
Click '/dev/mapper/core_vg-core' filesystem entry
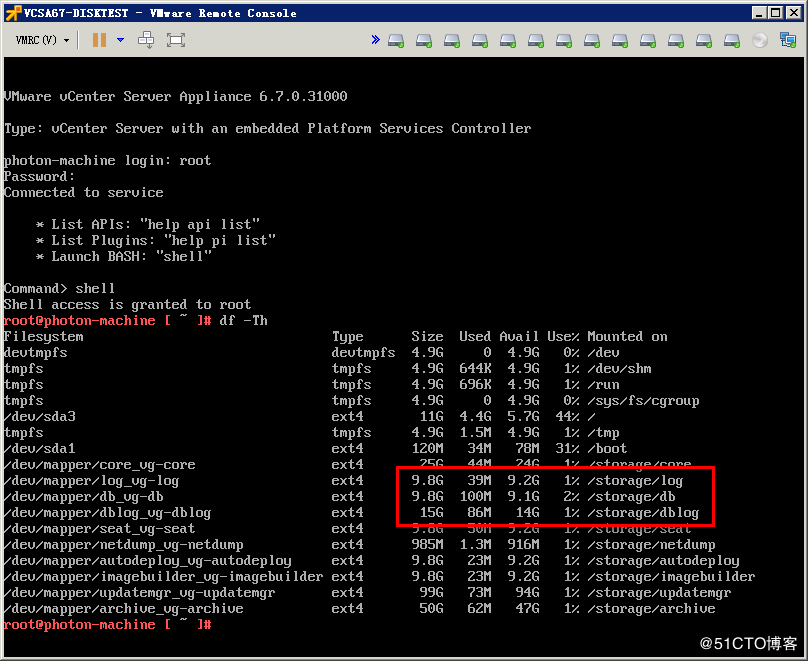(x=99, y=465)
